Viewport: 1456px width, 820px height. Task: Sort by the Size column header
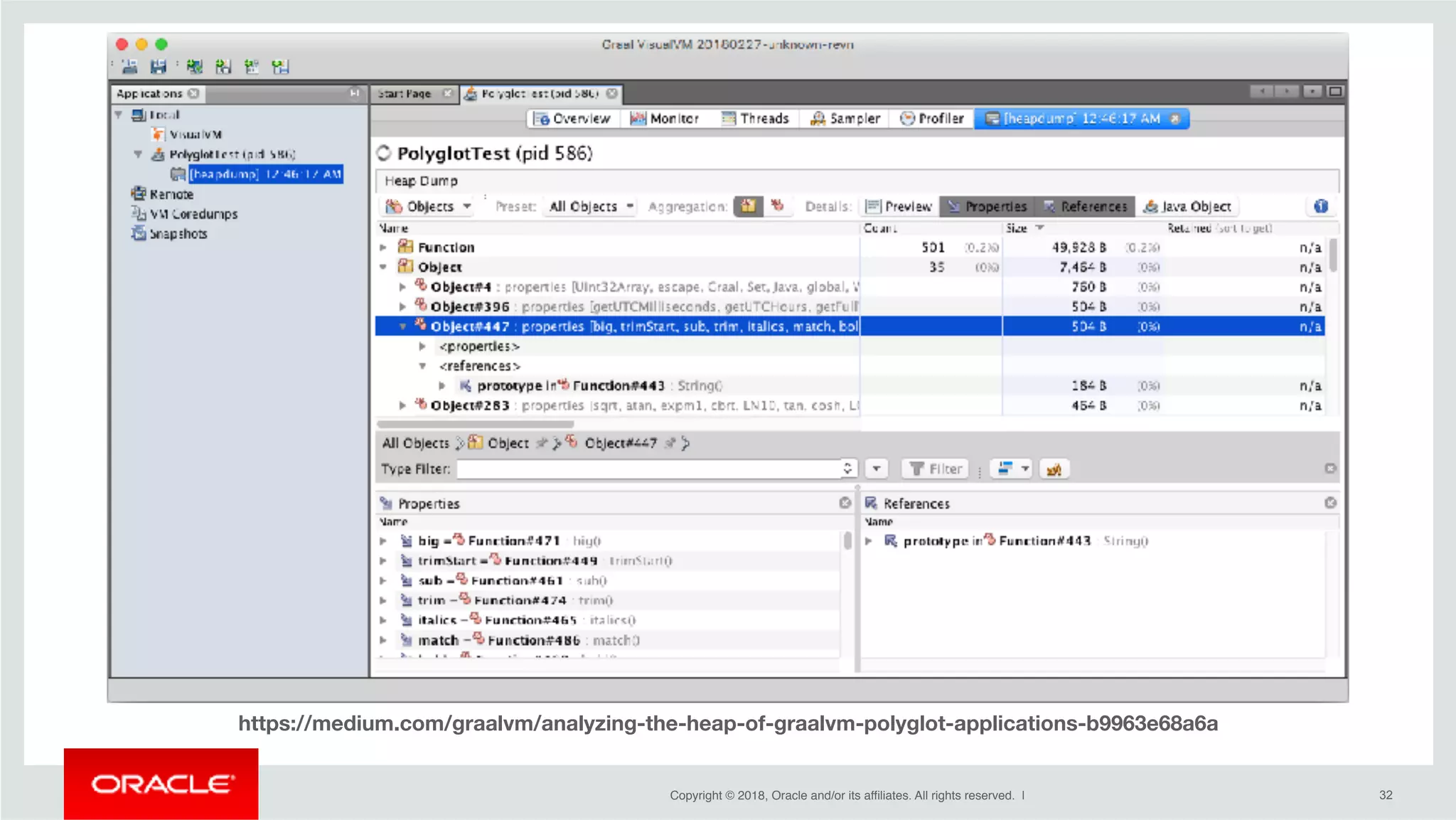1017,228
